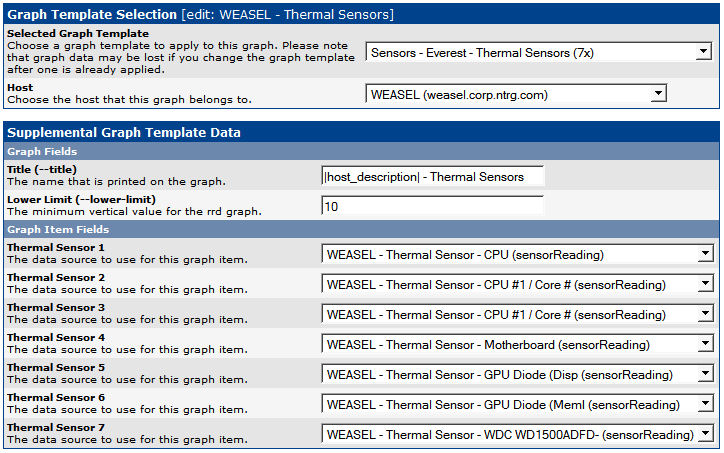
Task: Expand the Thermal Sensor 1 dropdown
Action: click(517, 254)
